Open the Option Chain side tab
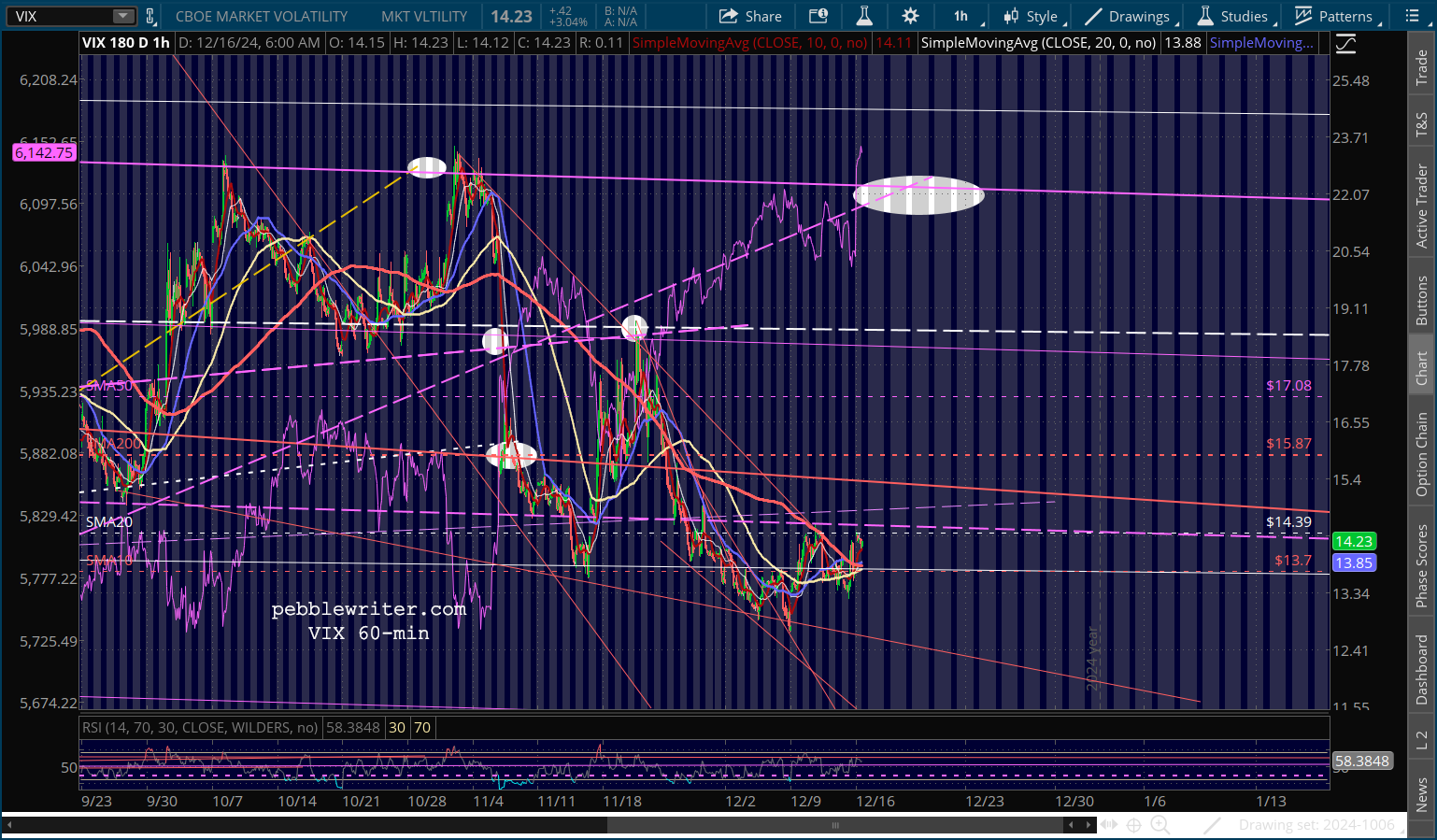The height and width of the screenshot is (840, 1437). pos(1421,454)
